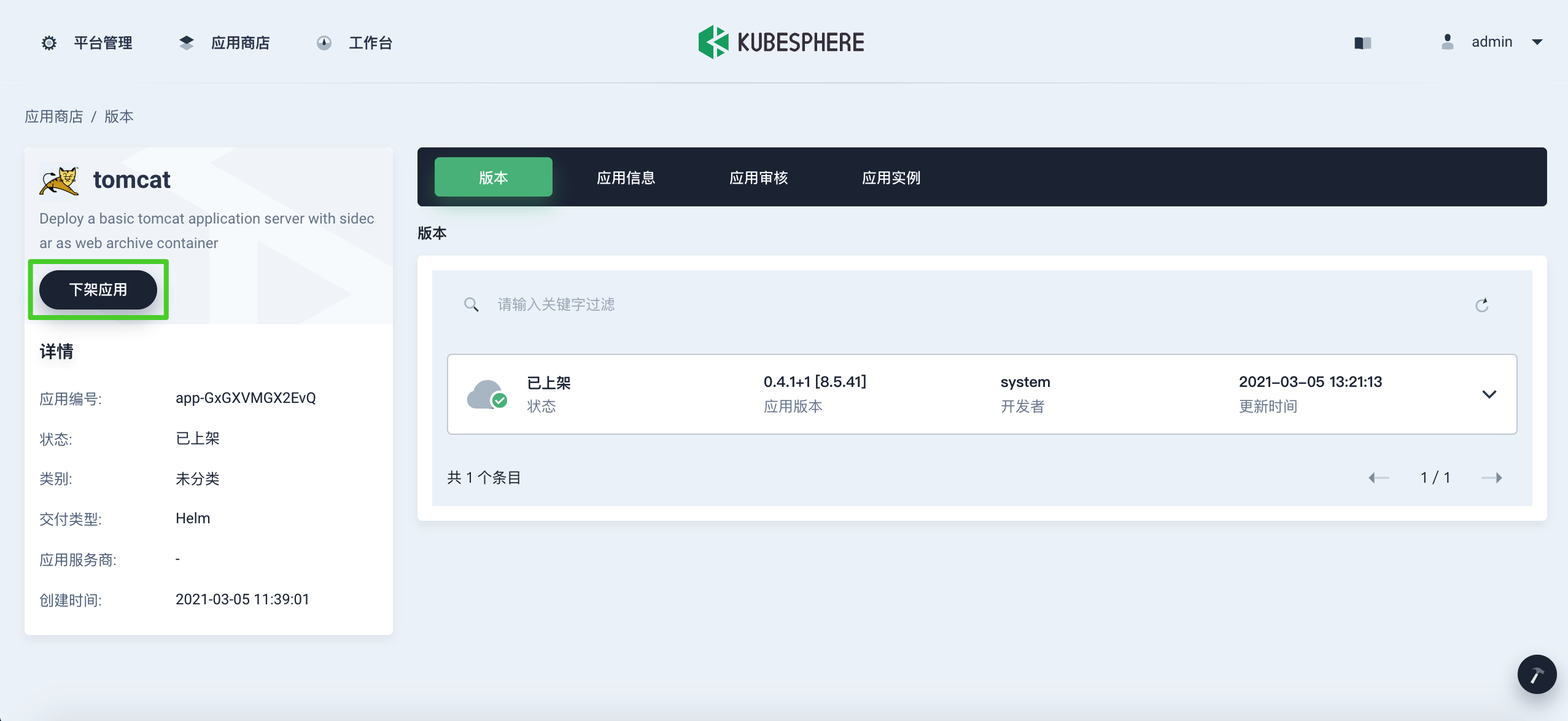Image resolution: width=1568 pixels, height=721 pixels.
Task: Click the search magnifier icon
Action: coord(471,305)
